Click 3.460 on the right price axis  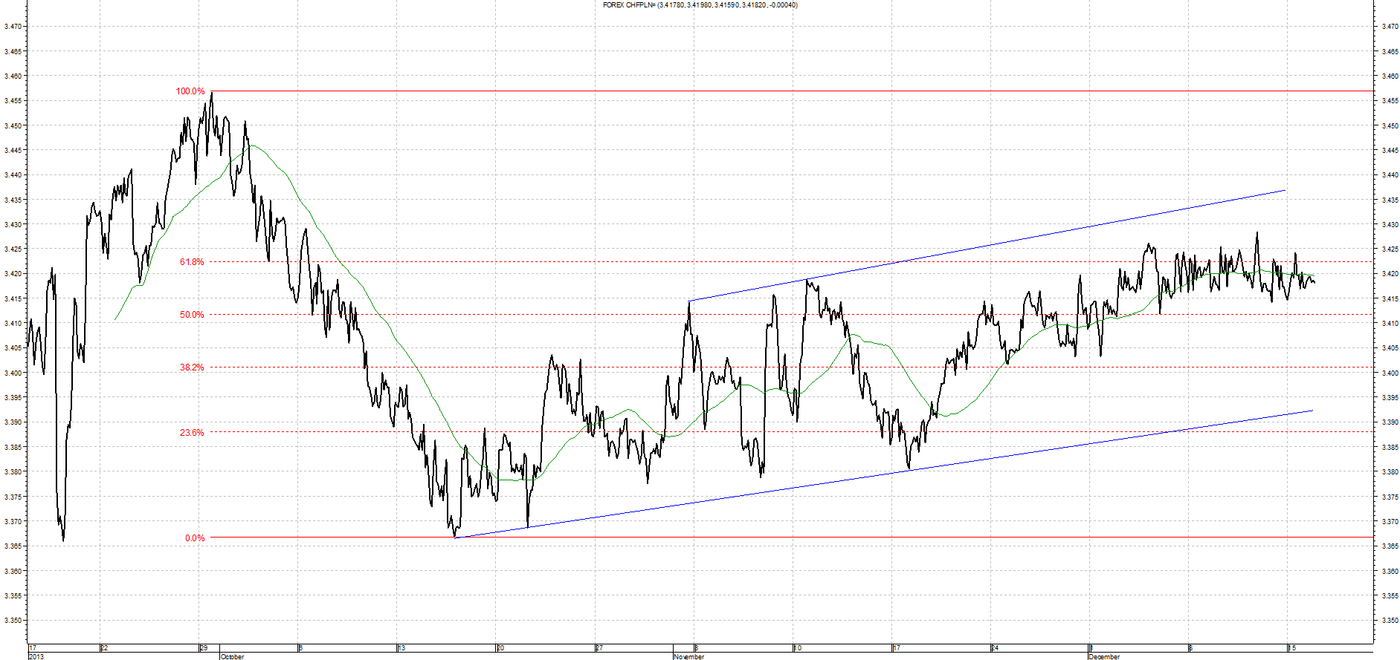tap(1388, 76)
